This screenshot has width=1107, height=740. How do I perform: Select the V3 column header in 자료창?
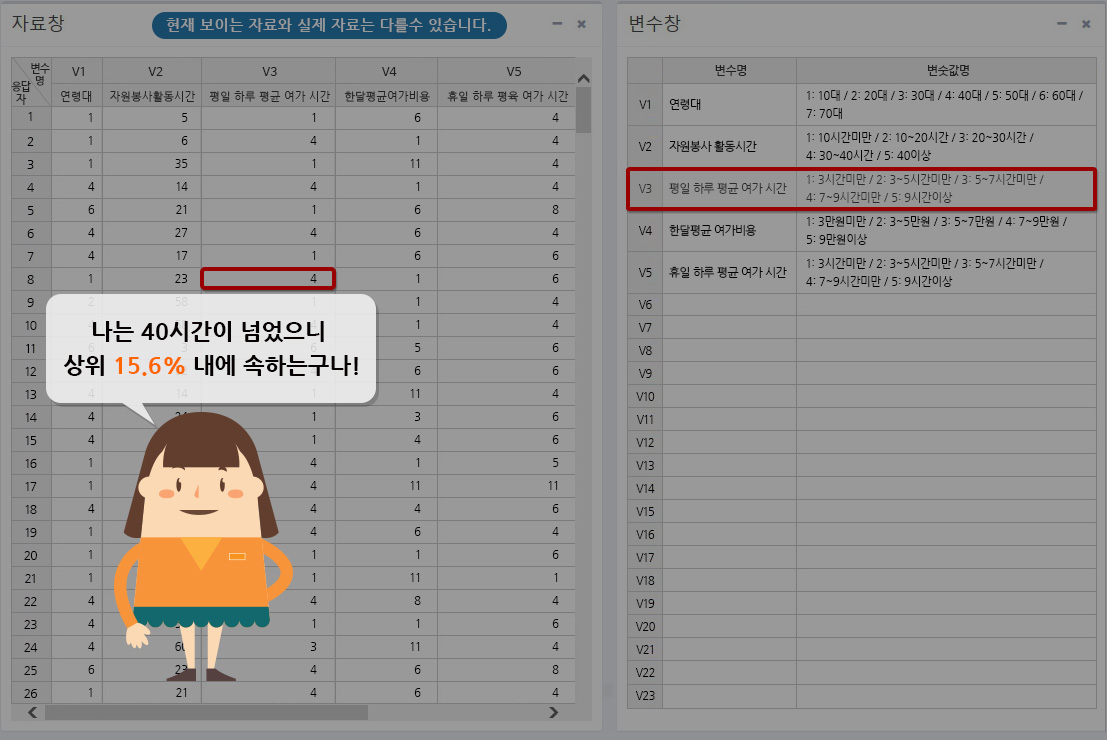pos(269,71)
